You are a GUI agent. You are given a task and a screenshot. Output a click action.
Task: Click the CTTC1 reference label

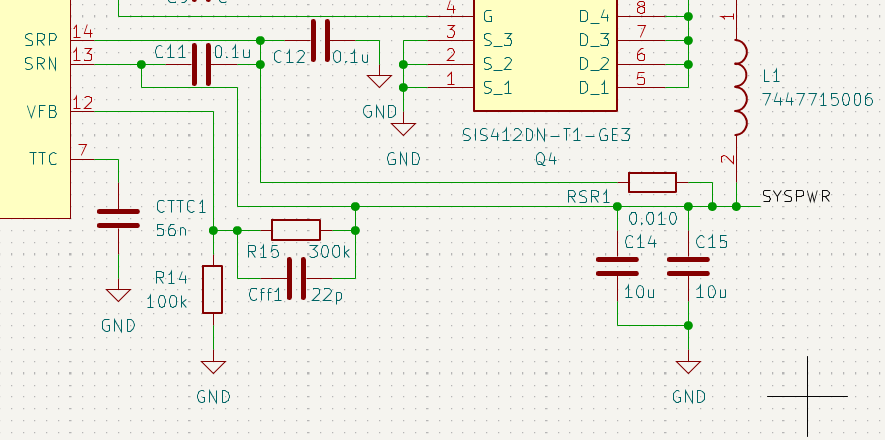point(181,207)
